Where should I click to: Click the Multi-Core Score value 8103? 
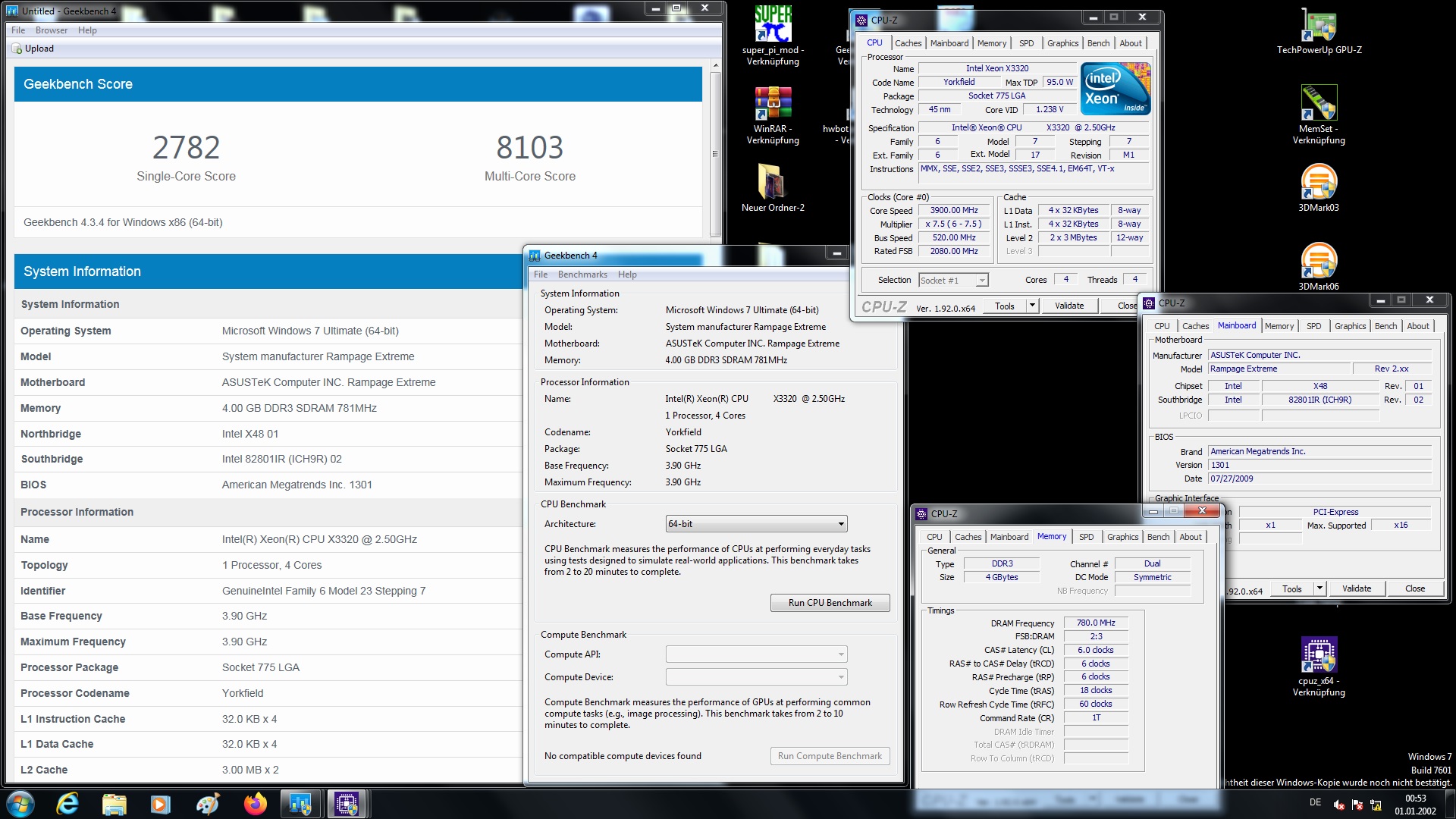coord(529,147)
